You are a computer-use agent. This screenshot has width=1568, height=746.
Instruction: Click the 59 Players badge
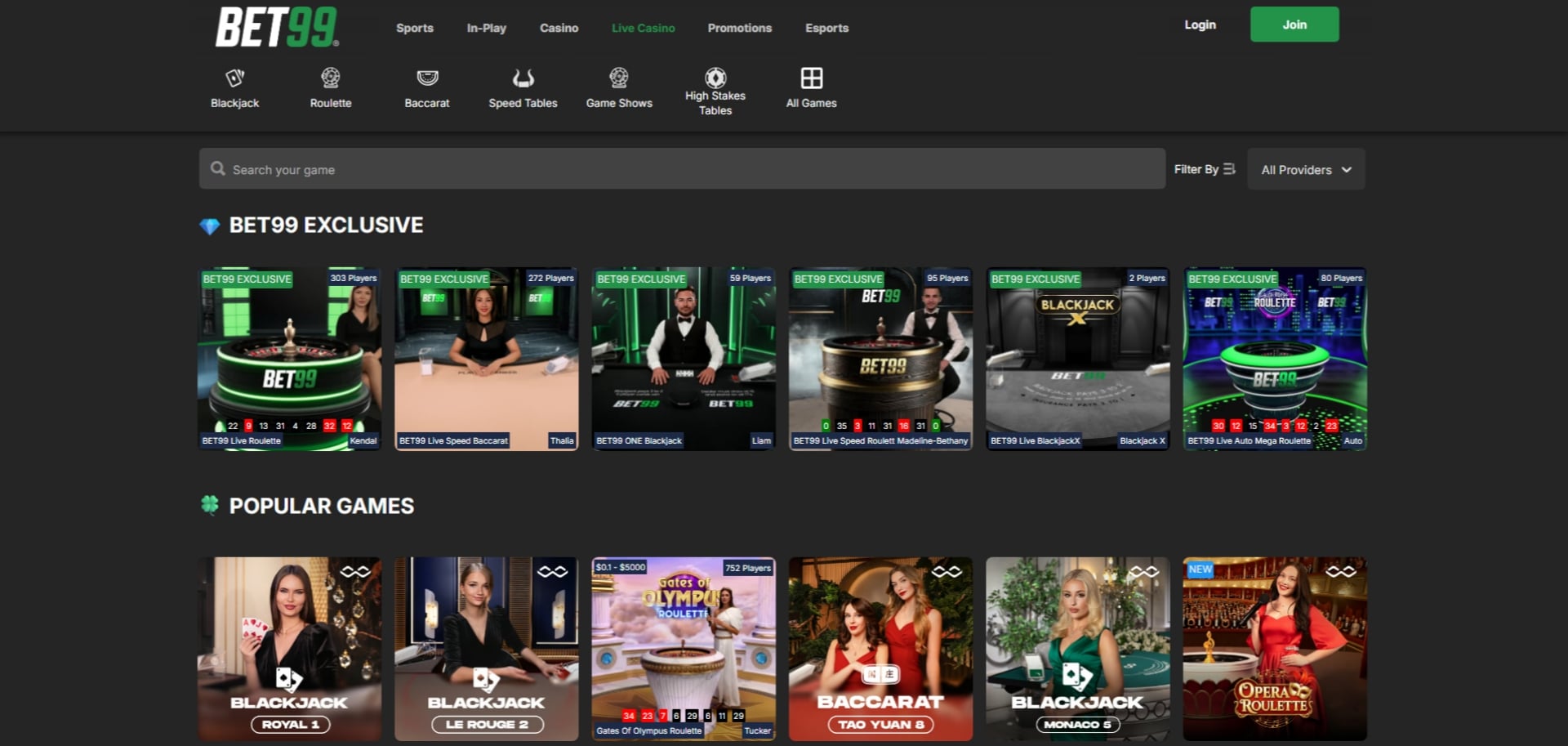750,278
